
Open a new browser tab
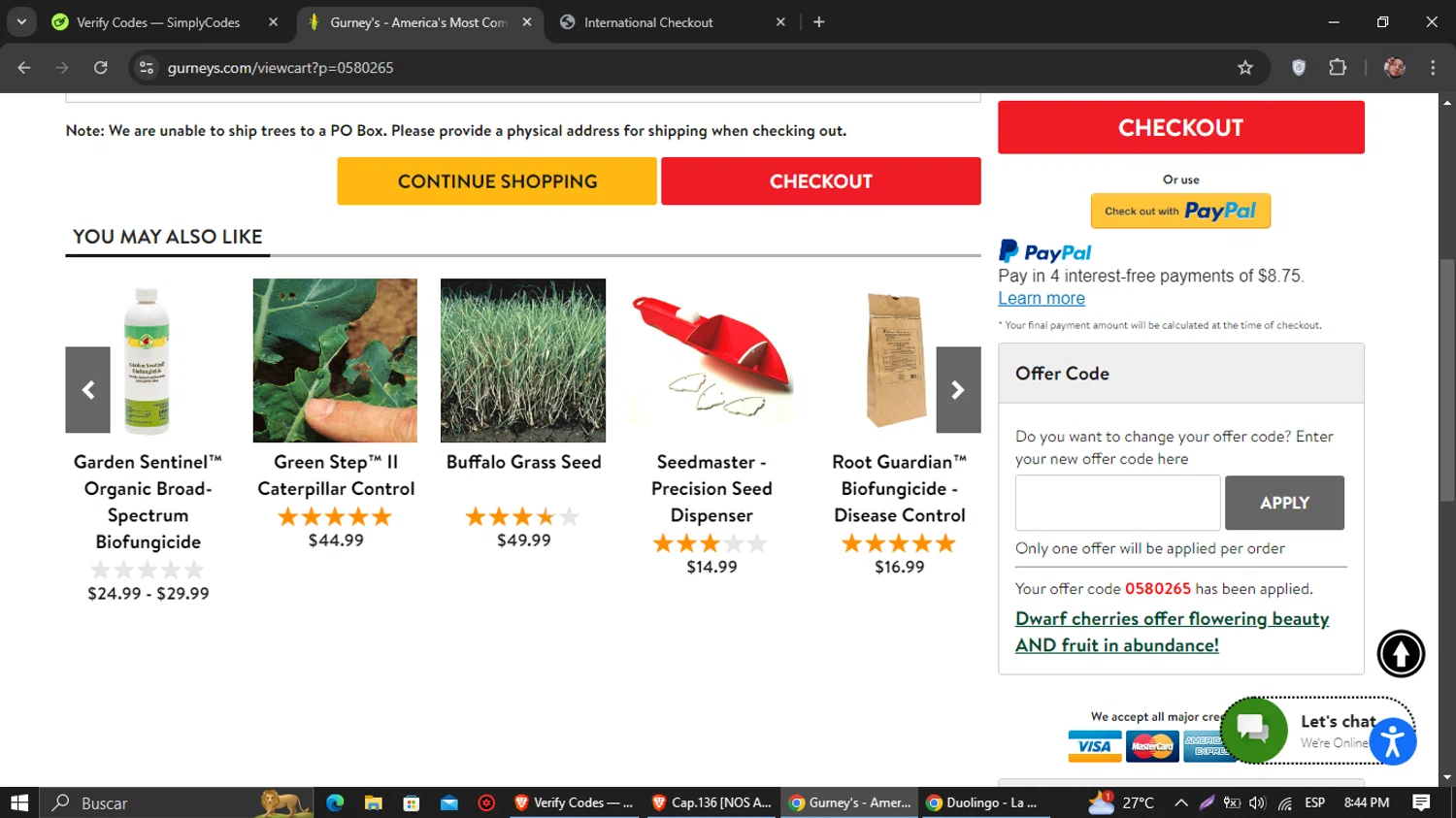pyautogui.click(x=819, y=21)
